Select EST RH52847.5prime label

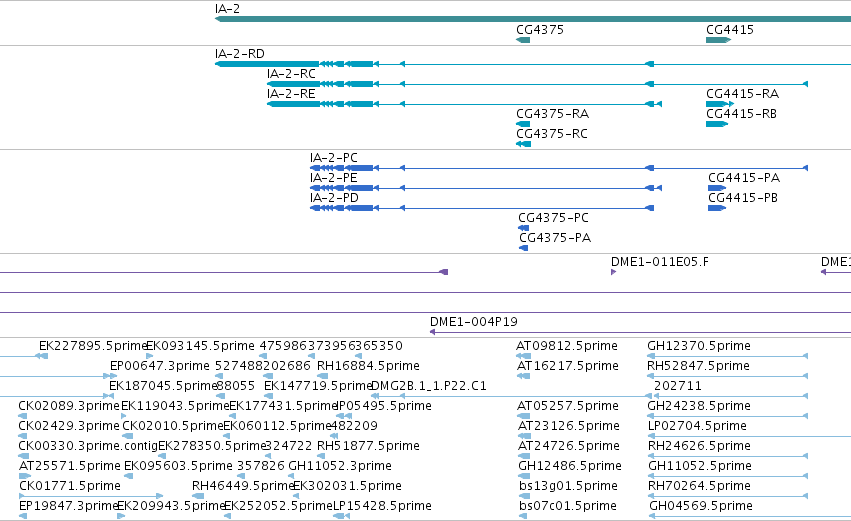click(698, 366)
